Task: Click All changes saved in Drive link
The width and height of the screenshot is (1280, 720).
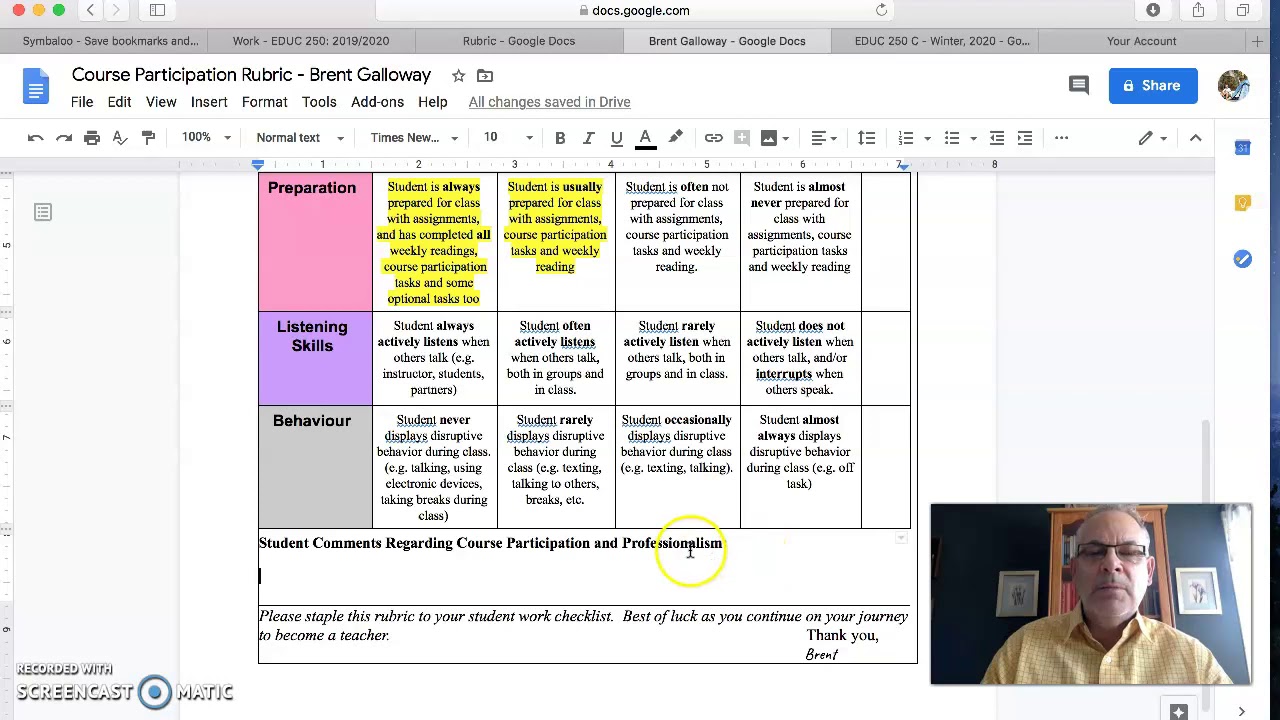Action: (549, 102)
